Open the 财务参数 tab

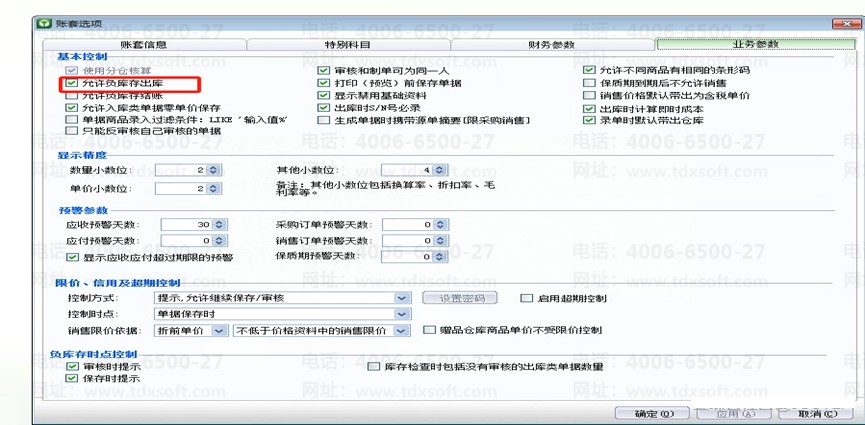(x=551, y=45)
